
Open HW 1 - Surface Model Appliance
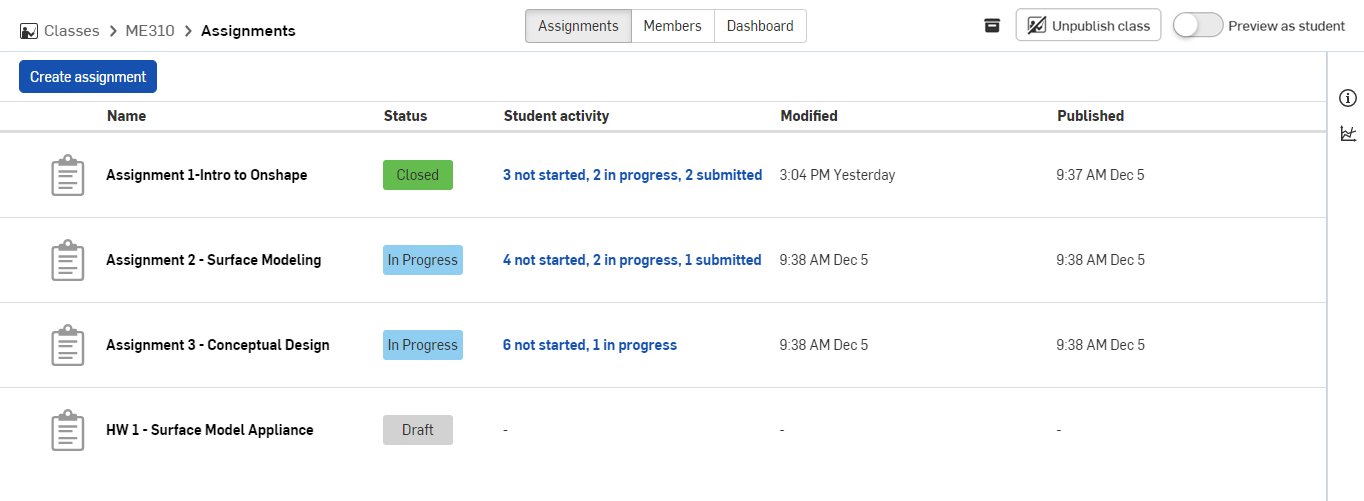[210, 430]
